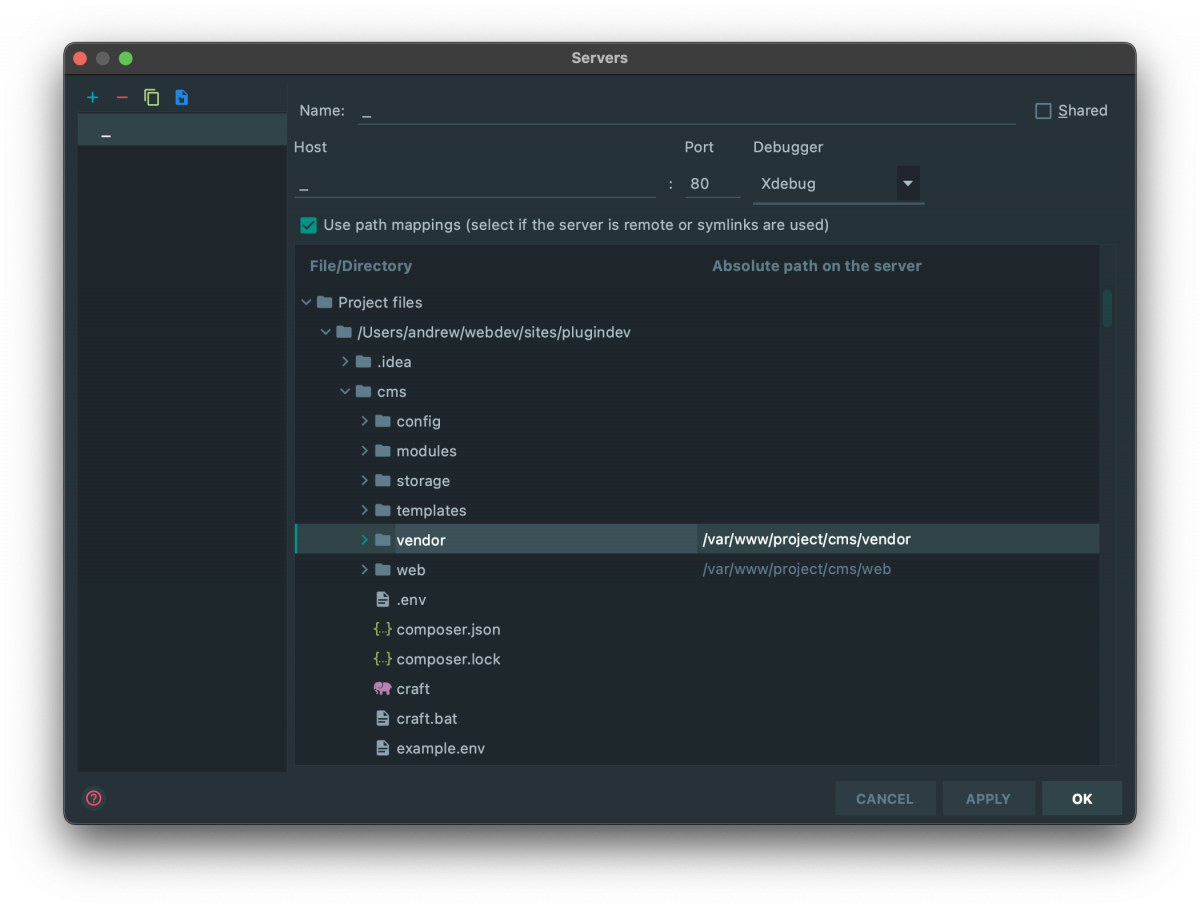
Task: Select the composer.json file name
Action: (448, 630)
